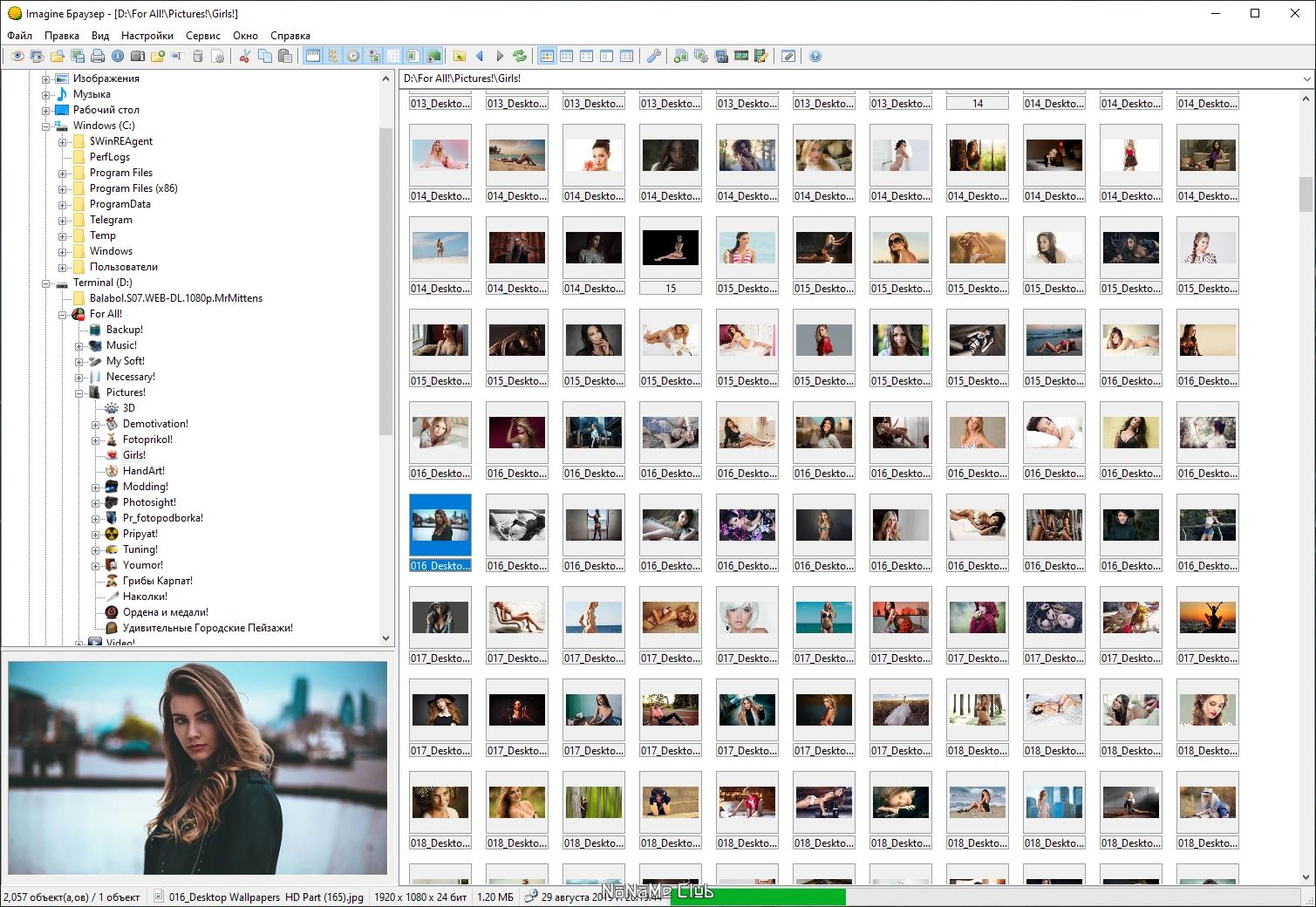Open the Файл menu
The image size is (1316, 907).
(x=19, y=36)
